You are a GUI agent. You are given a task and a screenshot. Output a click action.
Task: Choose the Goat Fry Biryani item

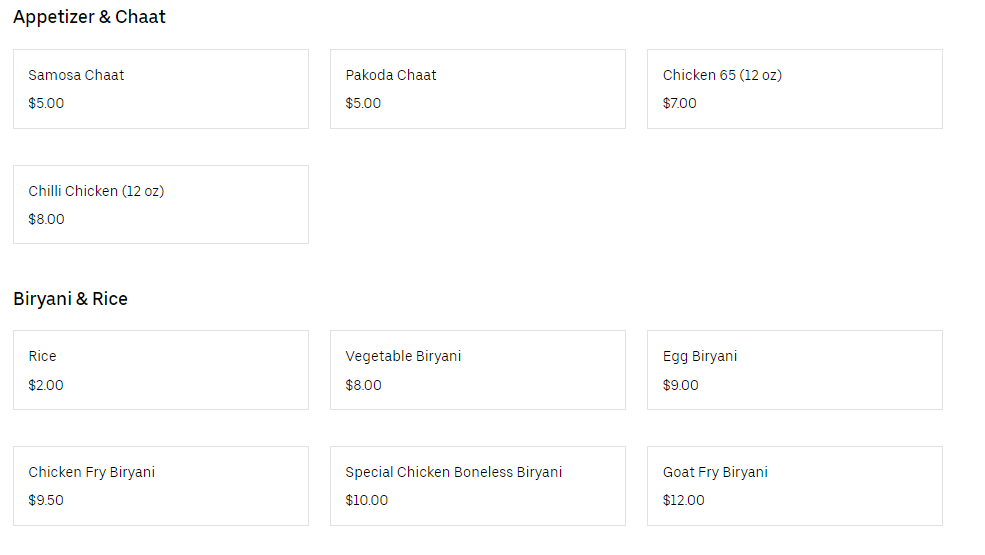click(x=794, y=485)
